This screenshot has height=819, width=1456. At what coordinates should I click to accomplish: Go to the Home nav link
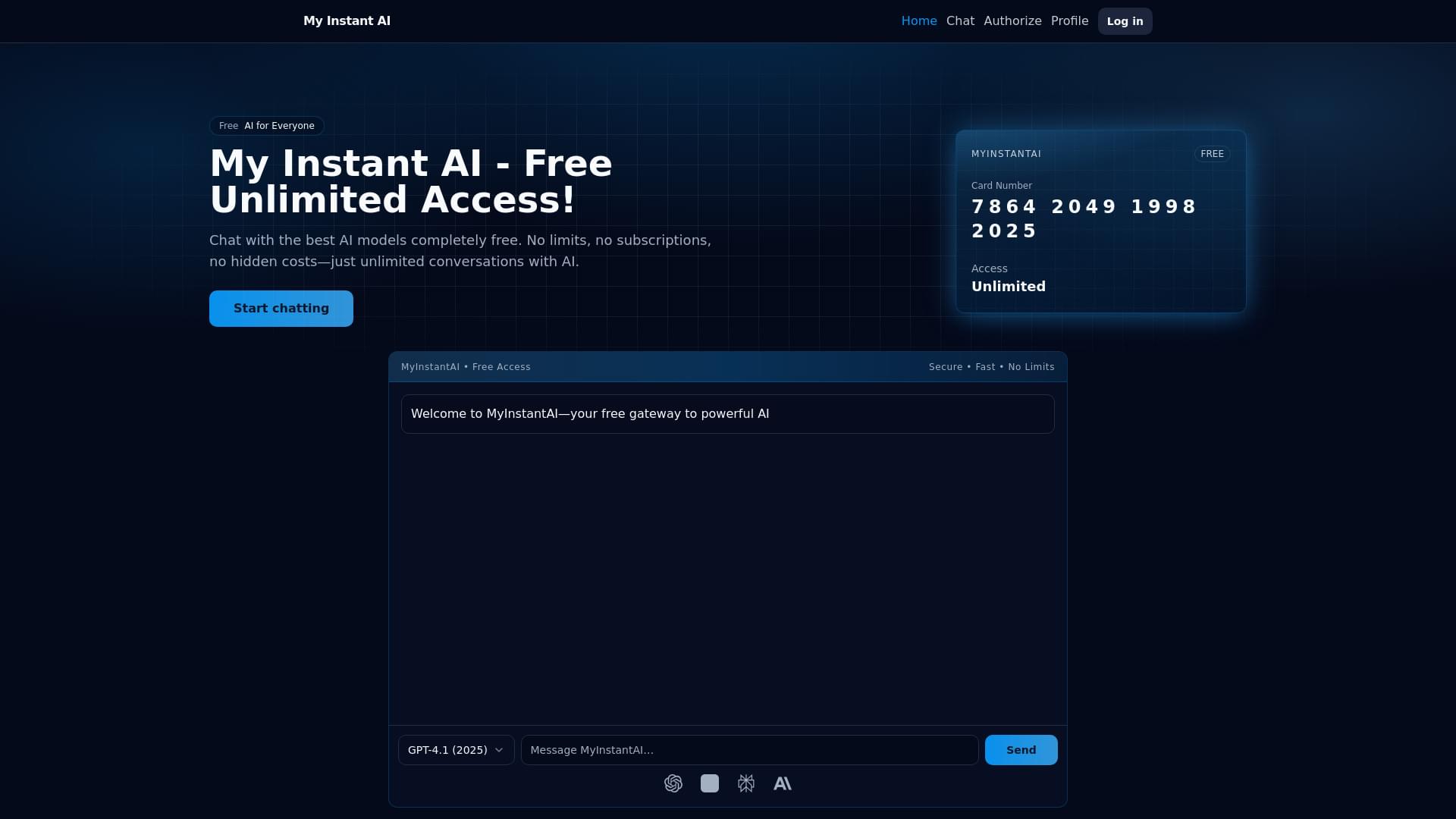918,21
